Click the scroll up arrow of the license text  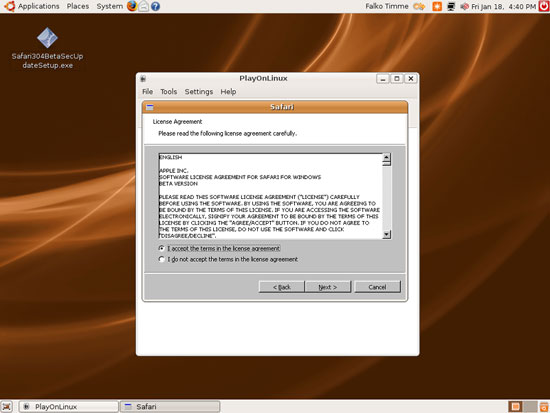(386, 157)
